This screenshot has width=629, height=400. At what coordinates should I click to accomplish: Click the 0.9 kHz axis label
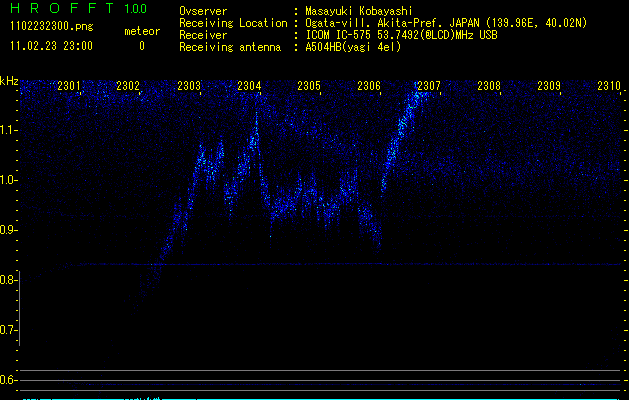9,230
